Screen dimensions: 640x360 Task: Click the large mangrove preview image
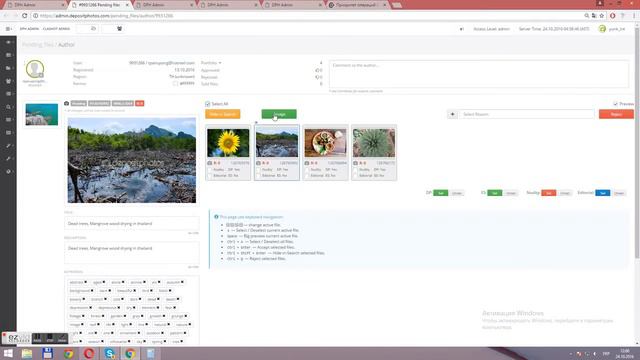132,160
